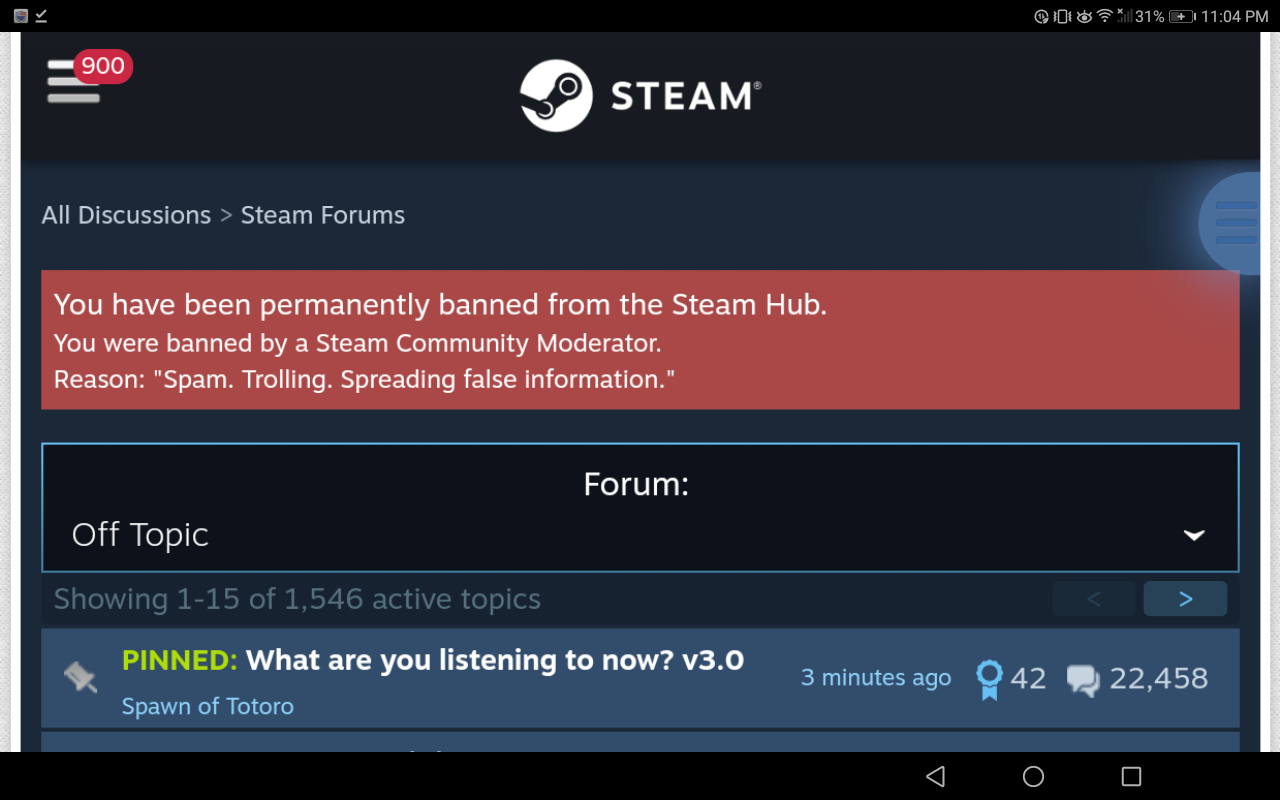The image size is (1280, 800).
Task: Go to previous page of topics
Action: click(x=1093, y=598)
